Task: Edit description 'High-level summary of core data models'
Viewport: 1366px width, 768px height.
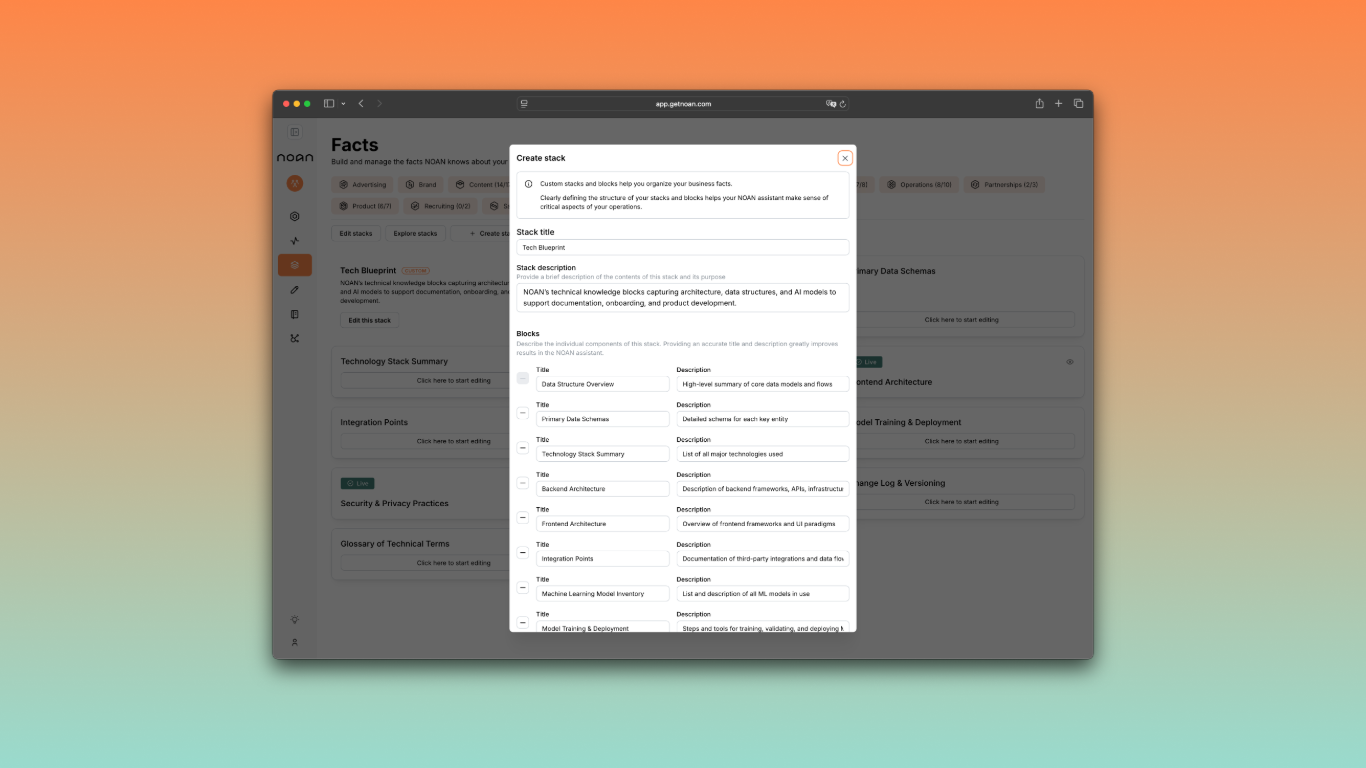Action: click(763, 384)
